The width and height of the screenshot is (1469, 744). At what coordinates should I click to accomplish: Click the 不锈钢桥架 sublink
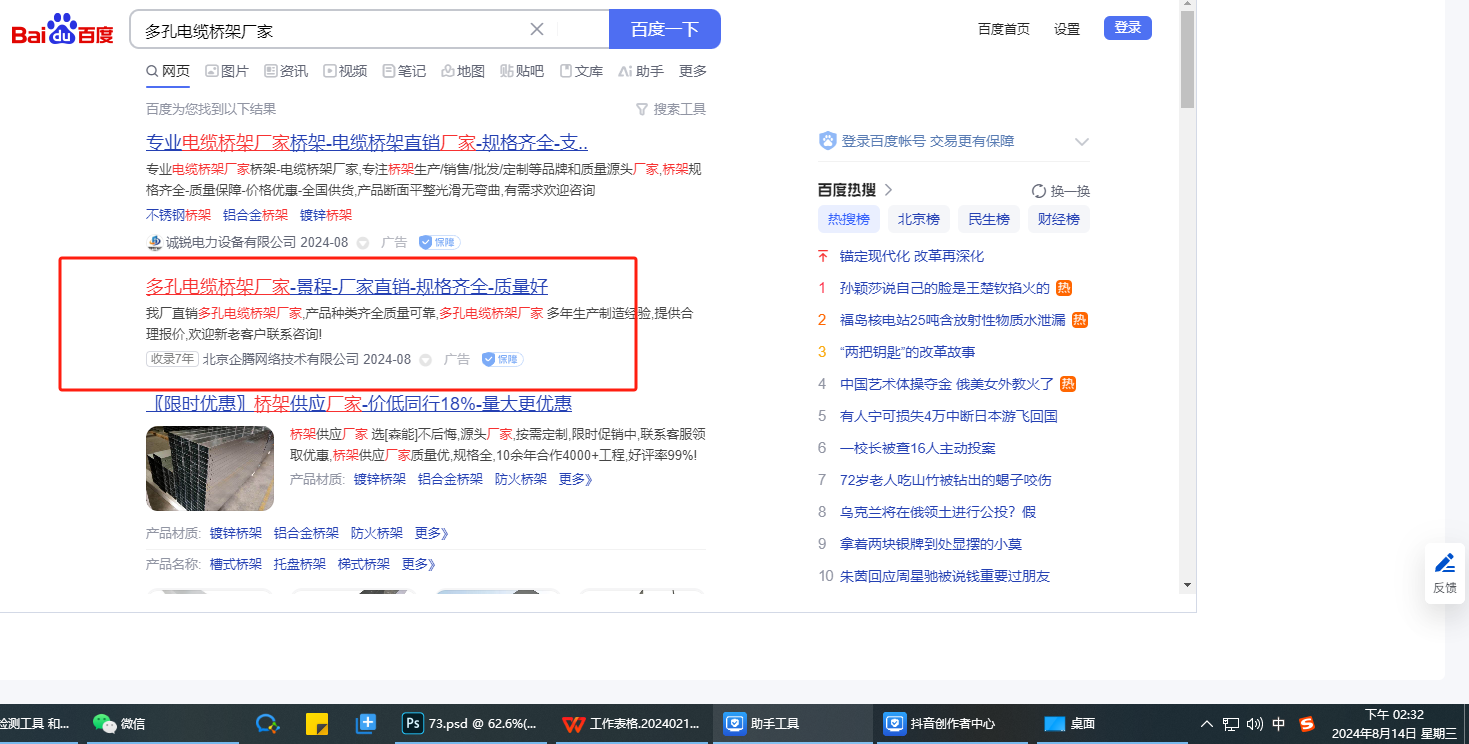[178, 215]
